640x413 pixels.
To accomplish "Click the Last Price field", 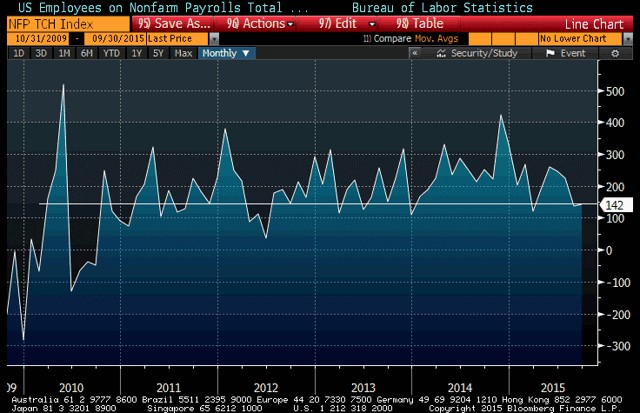I will 177,39.
